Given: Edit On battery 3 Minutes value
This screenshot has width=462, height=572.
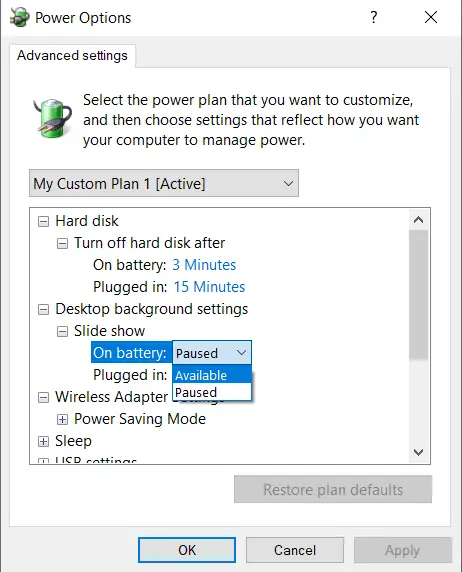Looking at the screenshot, I should [204, 265].
